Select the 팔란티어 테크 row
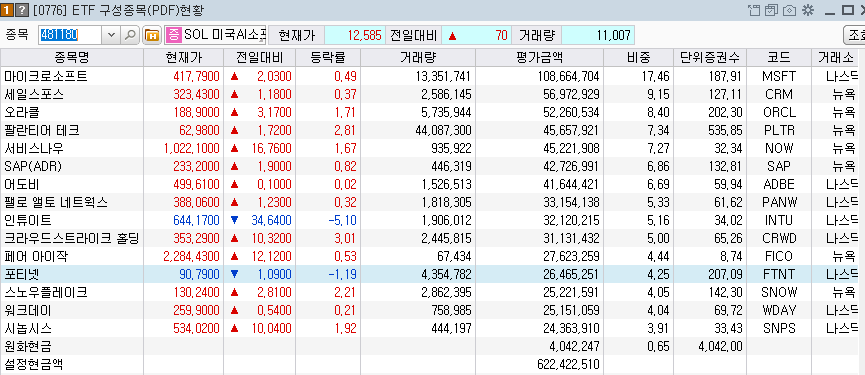Viewport: 865px width, 375px height. click(x=429, y=130)
